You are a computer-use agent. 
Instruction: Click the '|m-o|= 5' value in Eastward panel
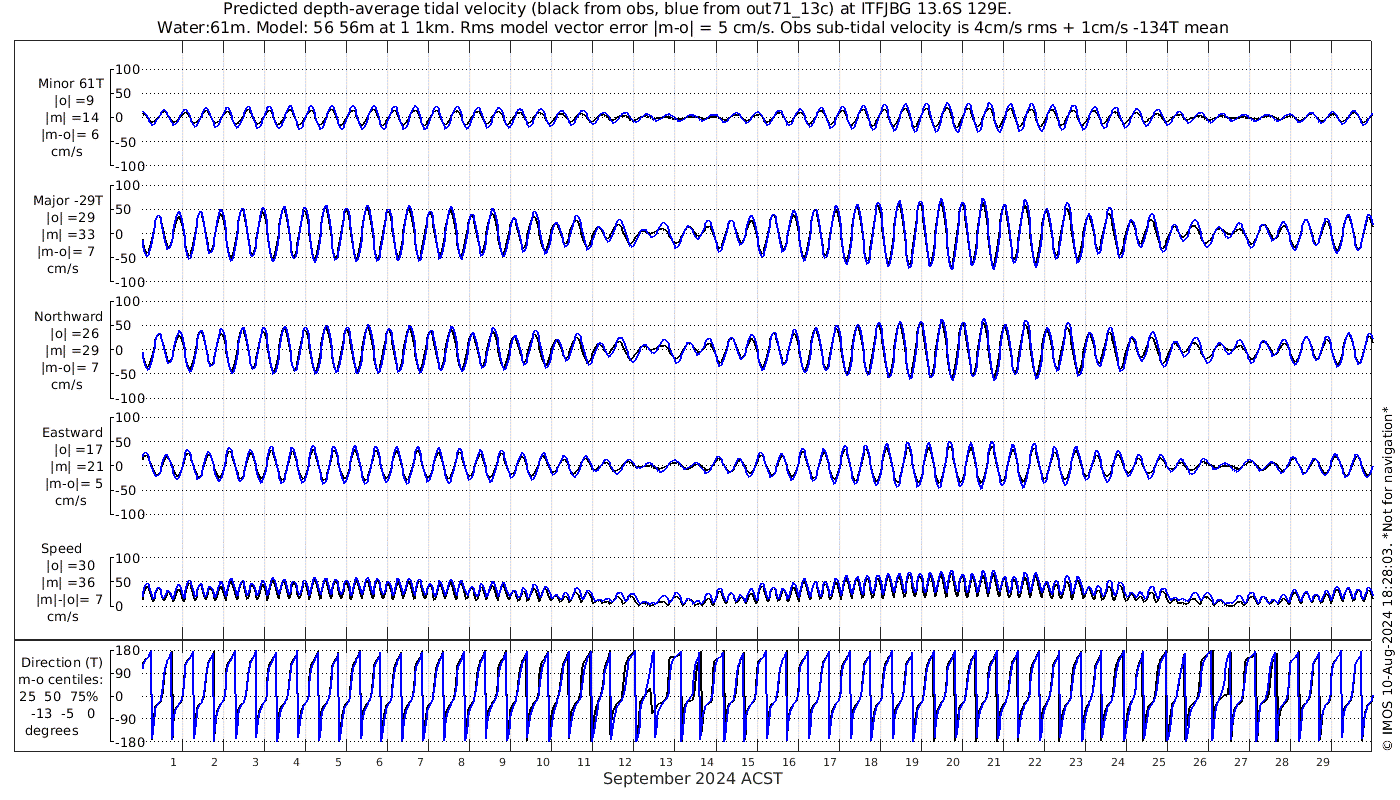73,483
